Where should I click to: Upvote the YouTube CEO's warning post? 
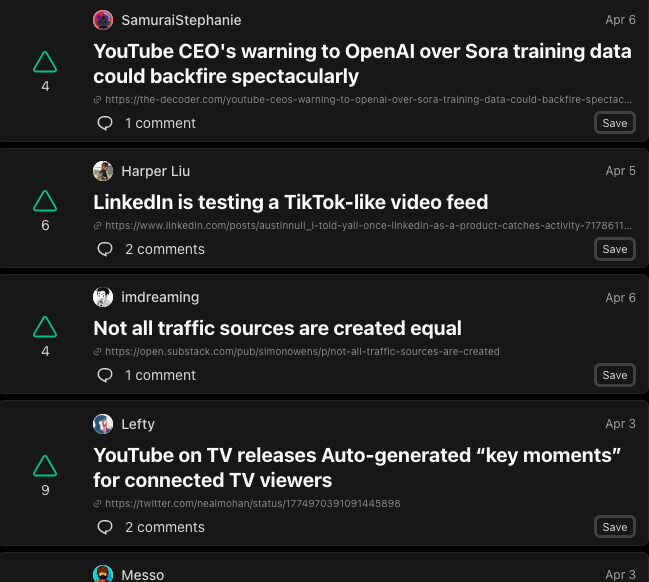[45, 63]
